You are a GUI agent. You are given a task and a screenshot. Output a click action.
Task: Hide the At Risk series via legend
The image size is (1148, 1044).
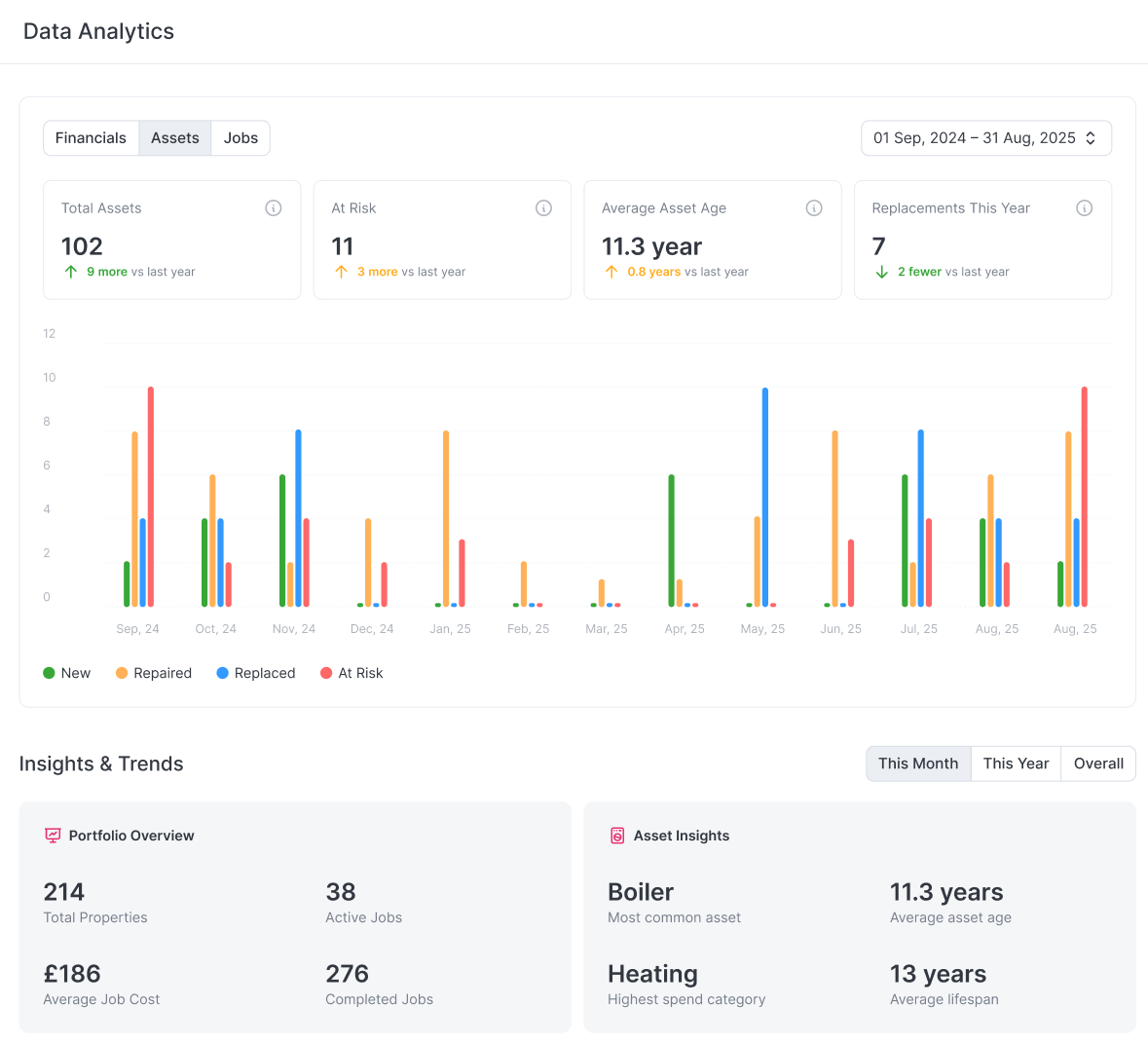tap(352, 673)
